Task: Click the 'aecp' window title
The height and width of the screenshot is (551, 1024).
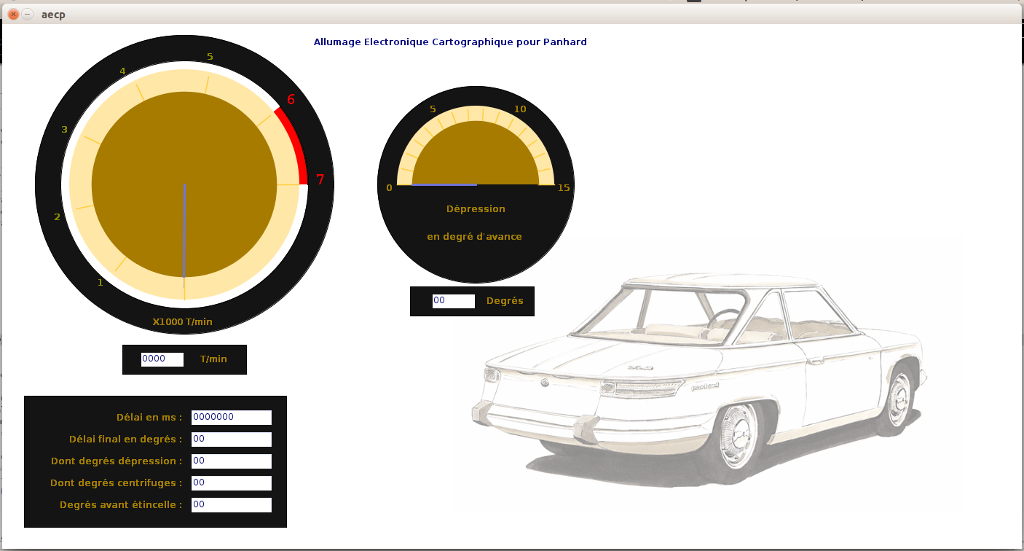Action: pyautogui.click(x=53, y=14)
